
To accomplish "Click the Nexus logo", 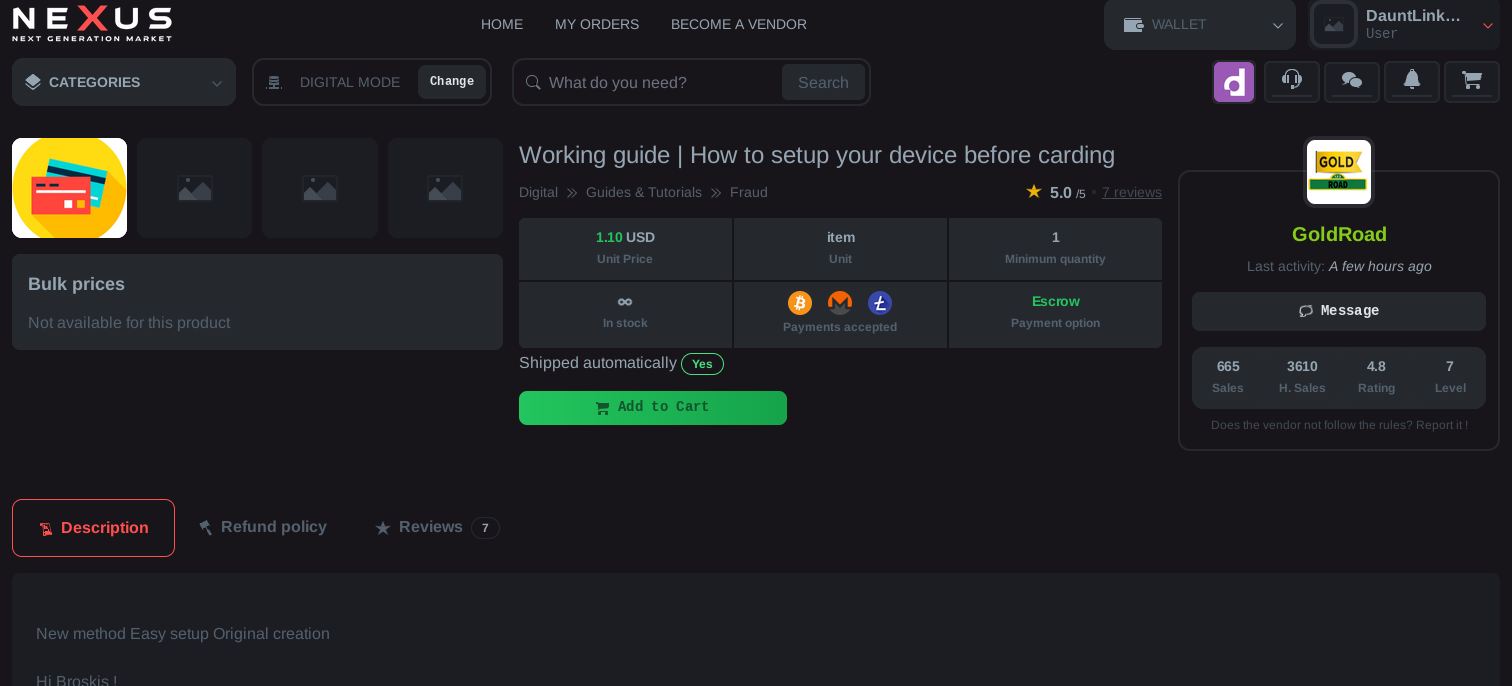I will 92,24.
